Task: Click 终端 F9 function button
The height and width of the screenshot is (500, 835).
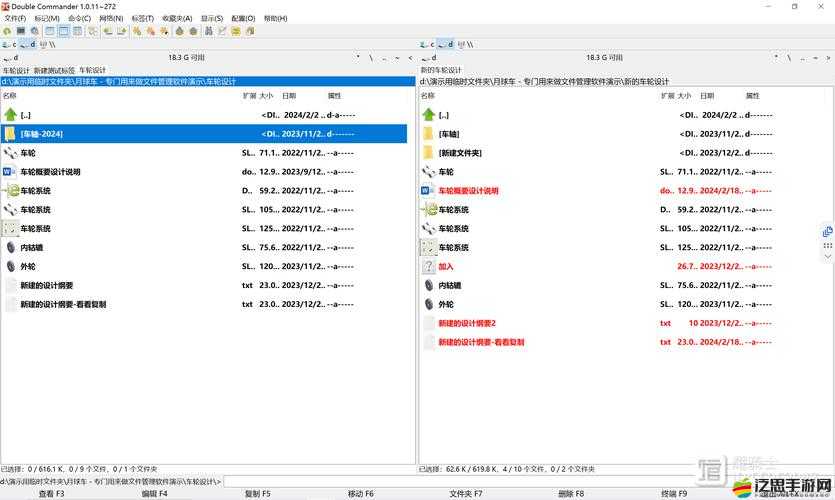Action: pyautogui.click(x=674, y=494)
